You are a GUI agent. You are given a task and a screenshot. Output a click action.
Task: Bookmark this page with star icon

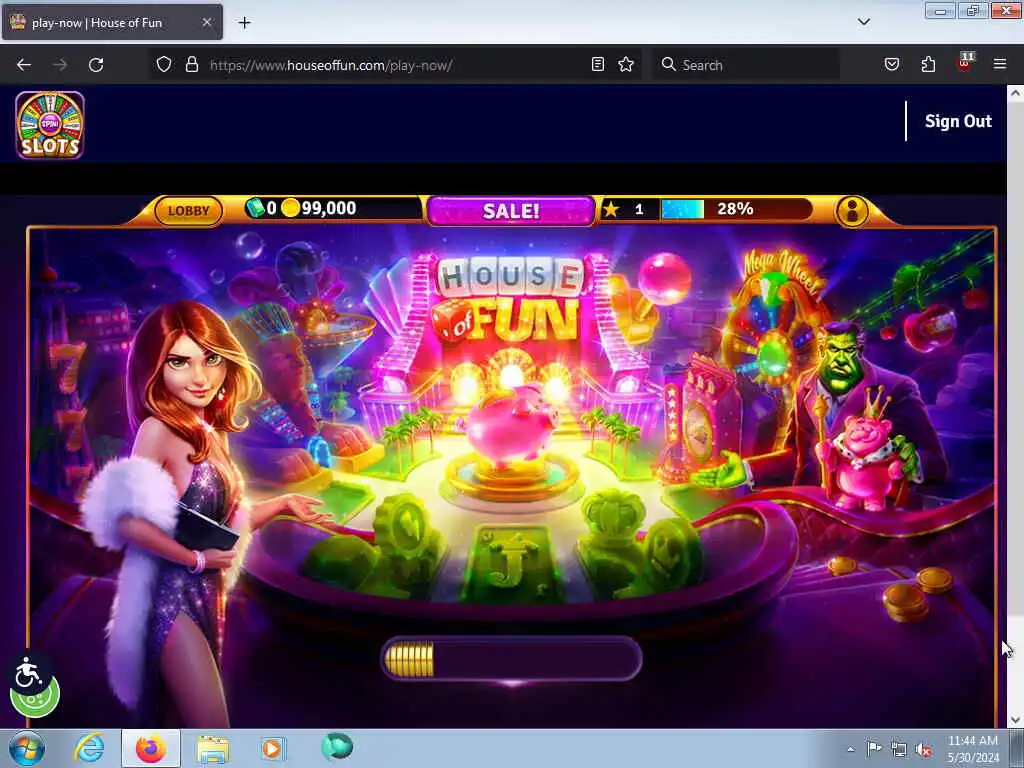pyautogui.click(x=626, y=64)
